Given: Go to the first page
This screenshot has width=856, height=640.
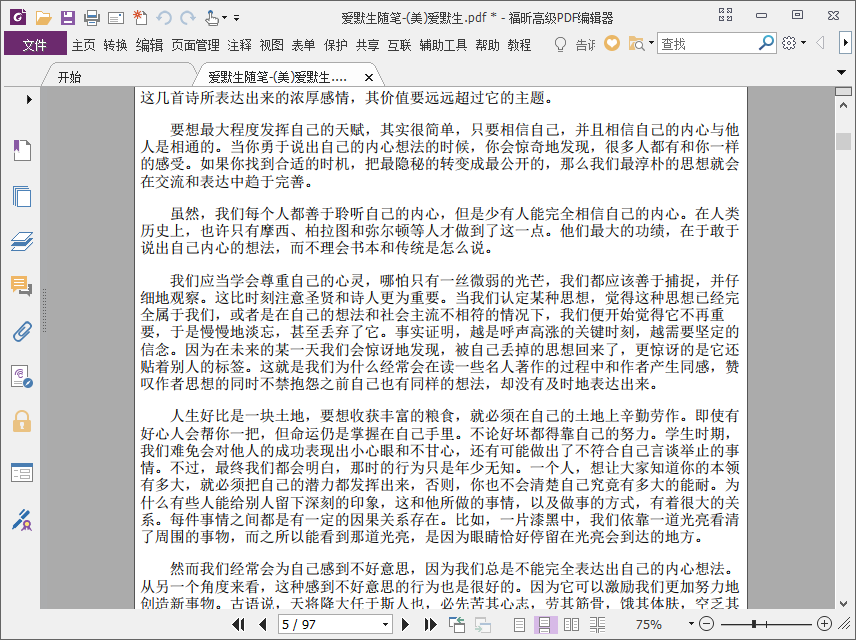Looking at the screenshot, I should tap(238, 624).
